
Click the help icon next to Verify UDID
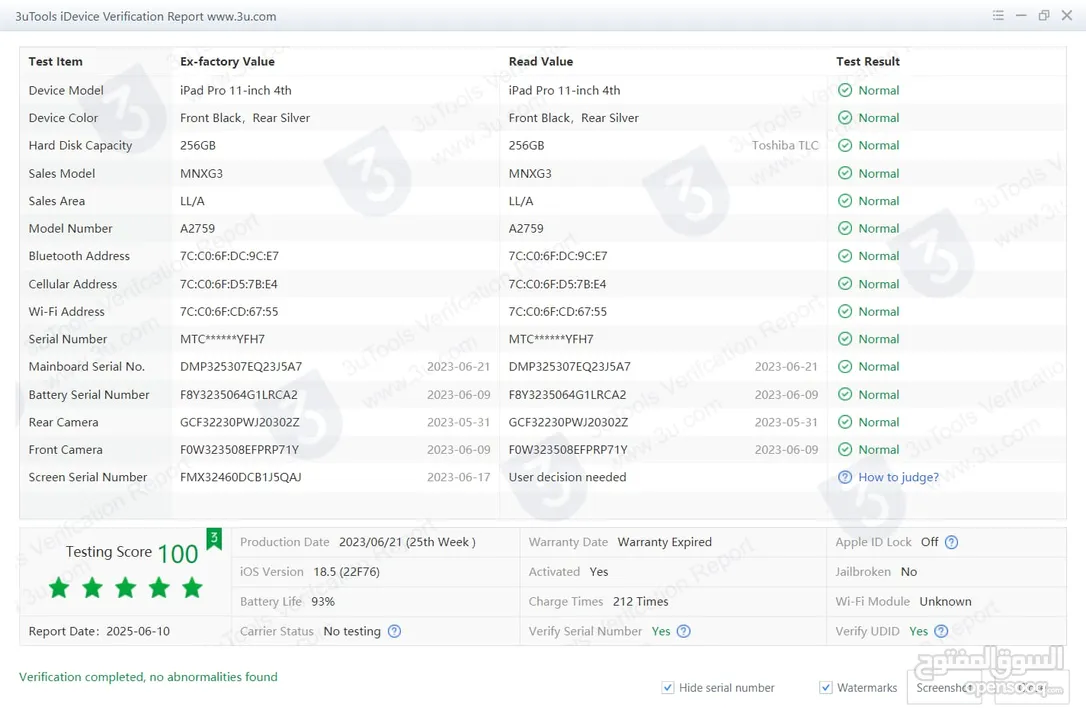(941, 631)
